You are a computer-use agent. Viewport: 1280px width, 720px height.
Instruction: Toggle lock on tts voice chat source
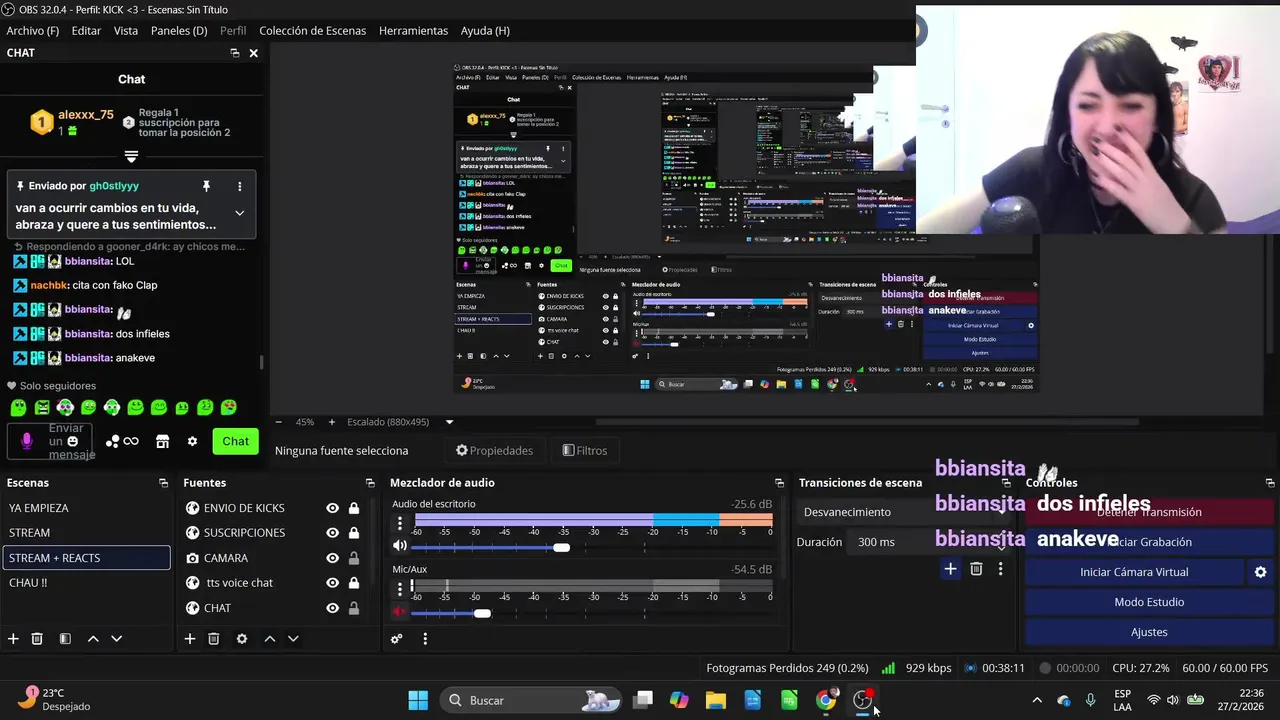click(353, 583)
